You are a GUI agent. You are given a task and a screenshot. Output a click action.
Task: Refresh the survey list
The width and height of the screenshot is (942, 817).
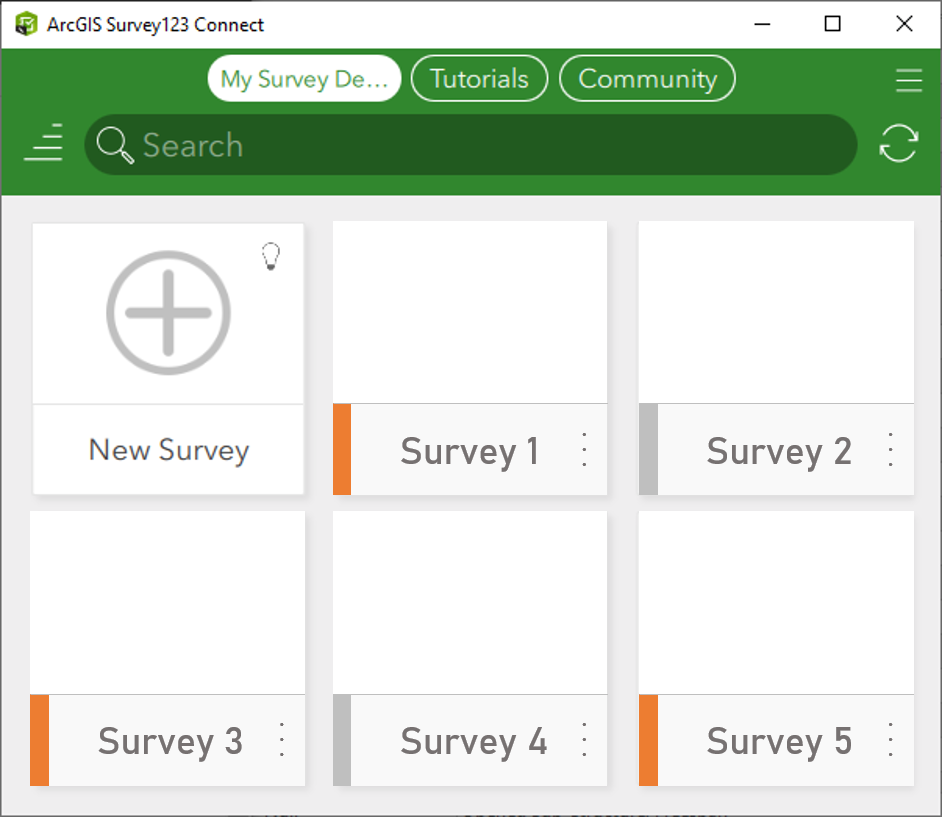(x=898, y=144)
